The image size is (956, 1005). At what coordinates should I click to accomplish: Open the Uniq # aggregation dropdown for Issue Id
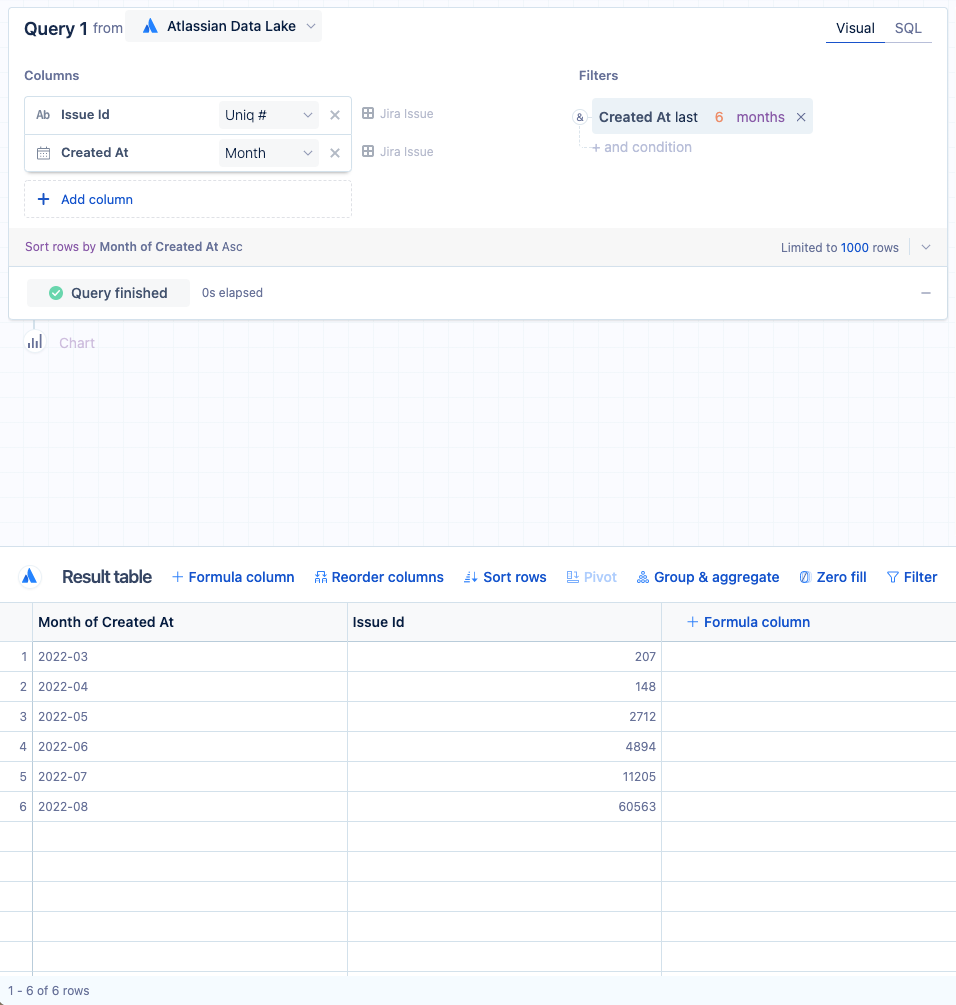tap(268, 115)
